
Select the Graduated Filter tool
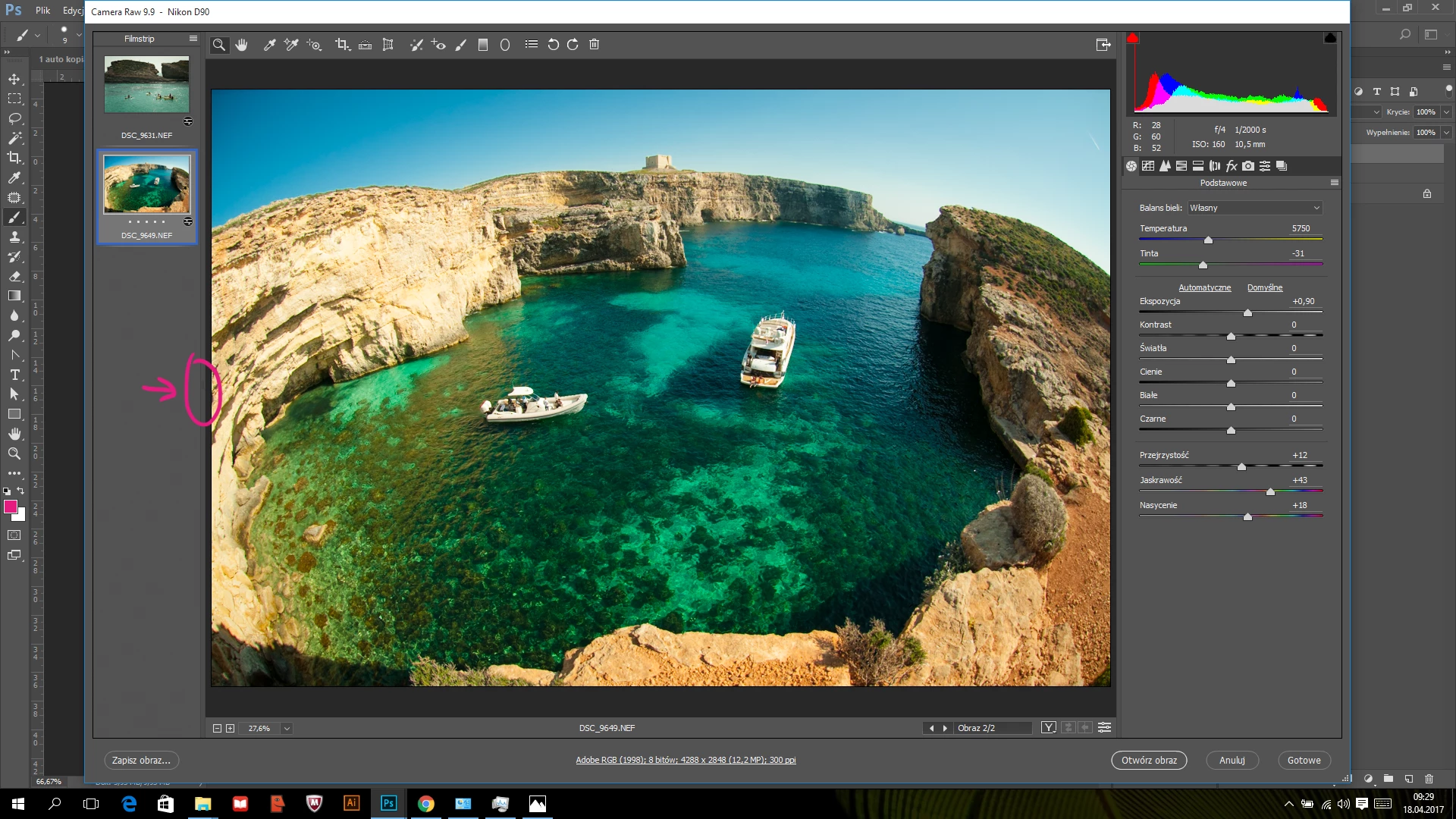pos(483,45)
